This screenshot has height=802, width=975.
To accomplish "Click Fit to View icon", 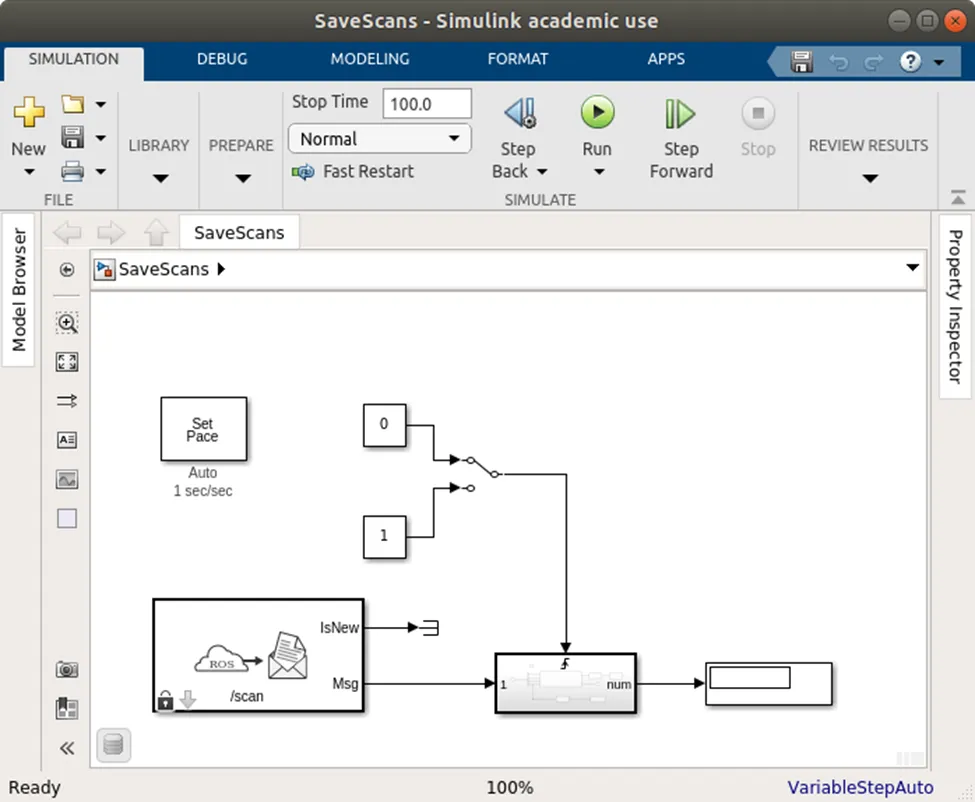I will point(67,362).
